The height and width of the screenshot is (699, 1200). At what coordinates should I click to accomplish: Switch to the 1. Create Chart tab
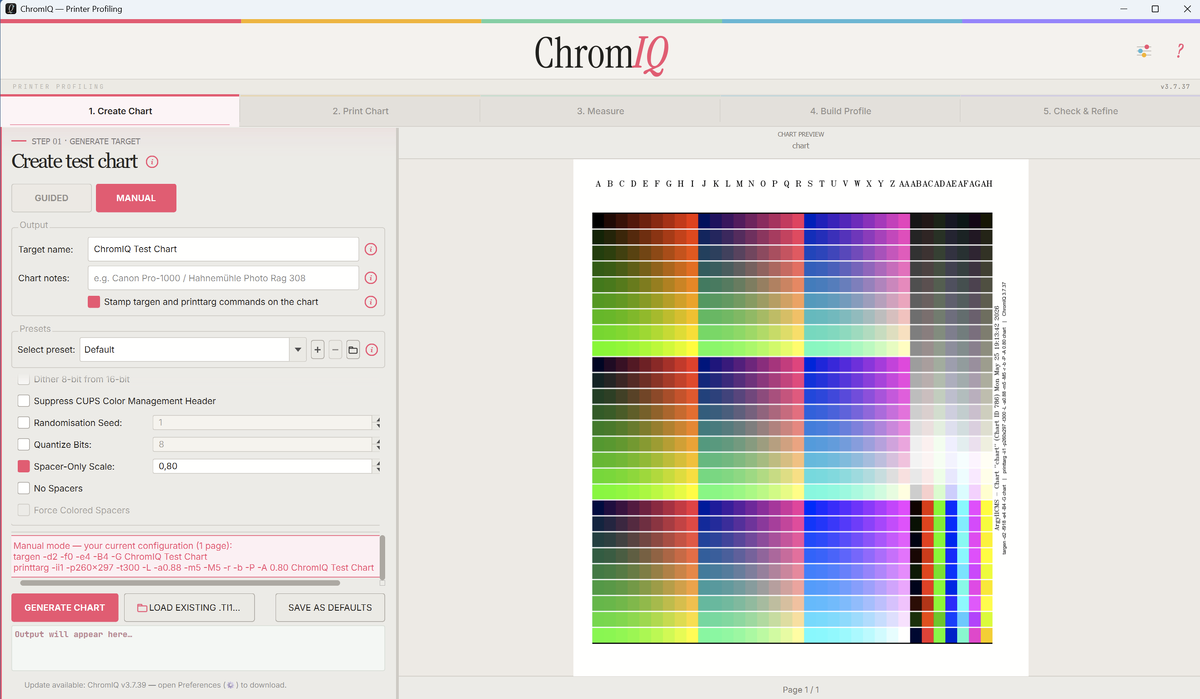[120, 111]
